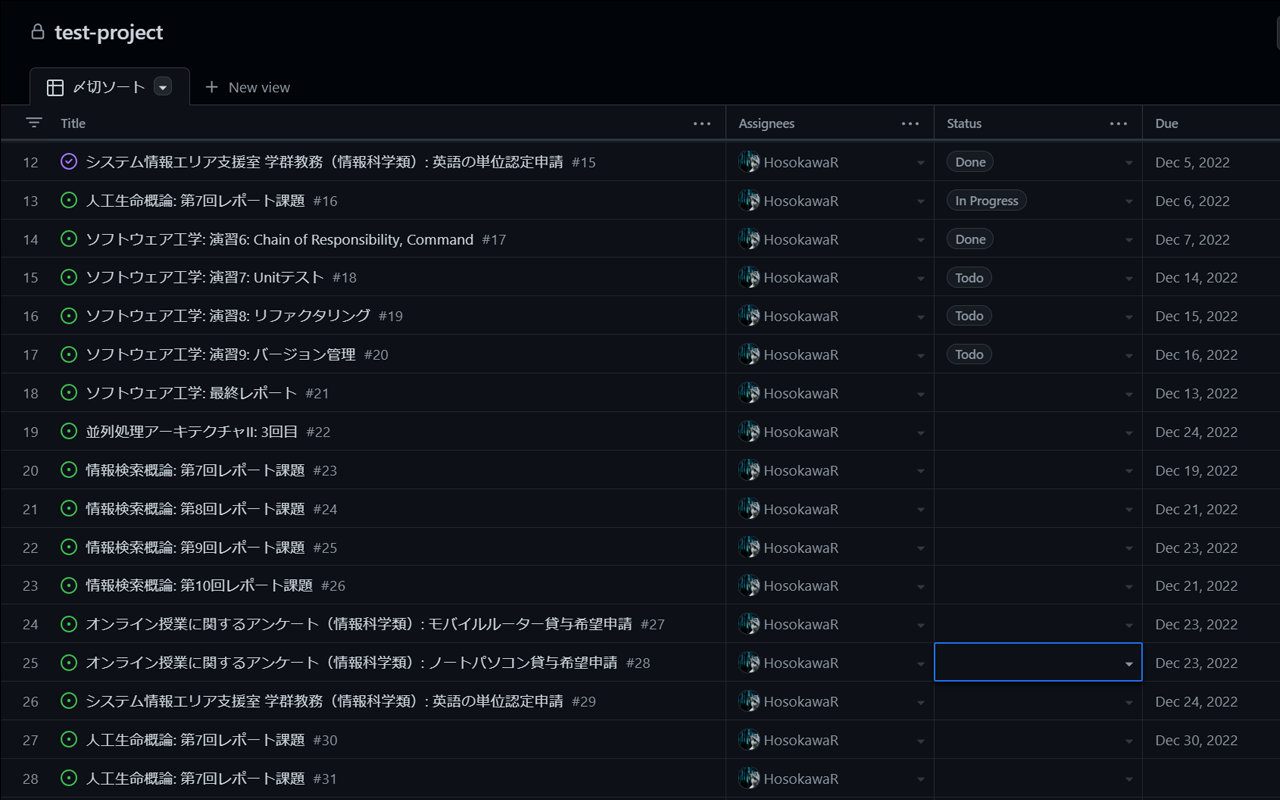Open the Assignees column ellipsis menu
Viewport: 1280px width, 800px height.
tap(910, 122)
